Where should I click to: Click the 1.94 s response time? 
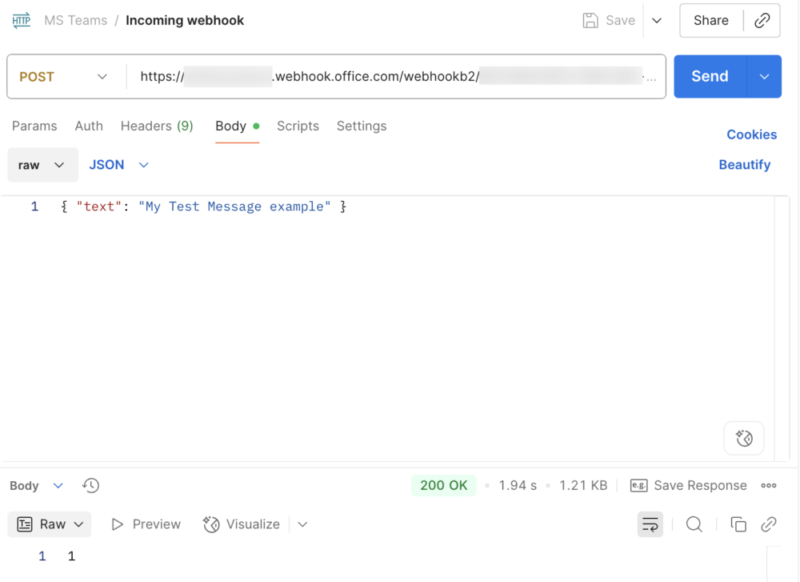(x=517, y=485)
